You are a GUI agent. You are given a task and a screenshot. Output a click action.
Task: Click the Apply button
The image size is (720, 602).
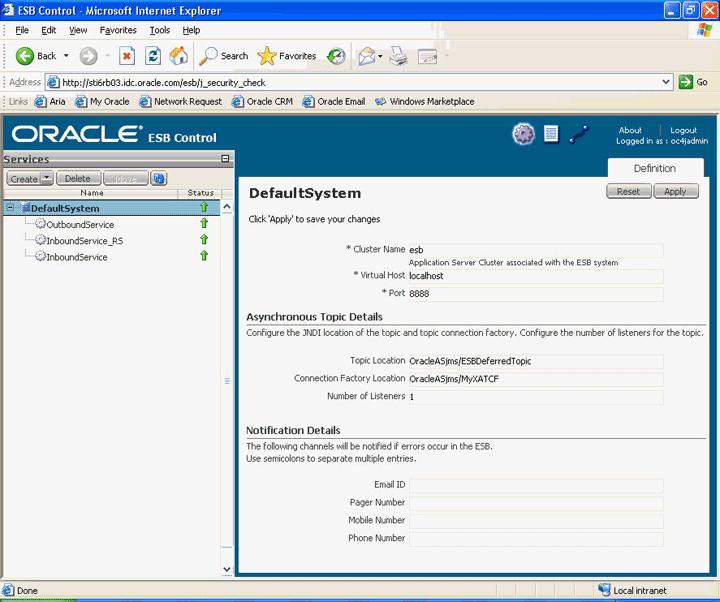click(675, 191)
